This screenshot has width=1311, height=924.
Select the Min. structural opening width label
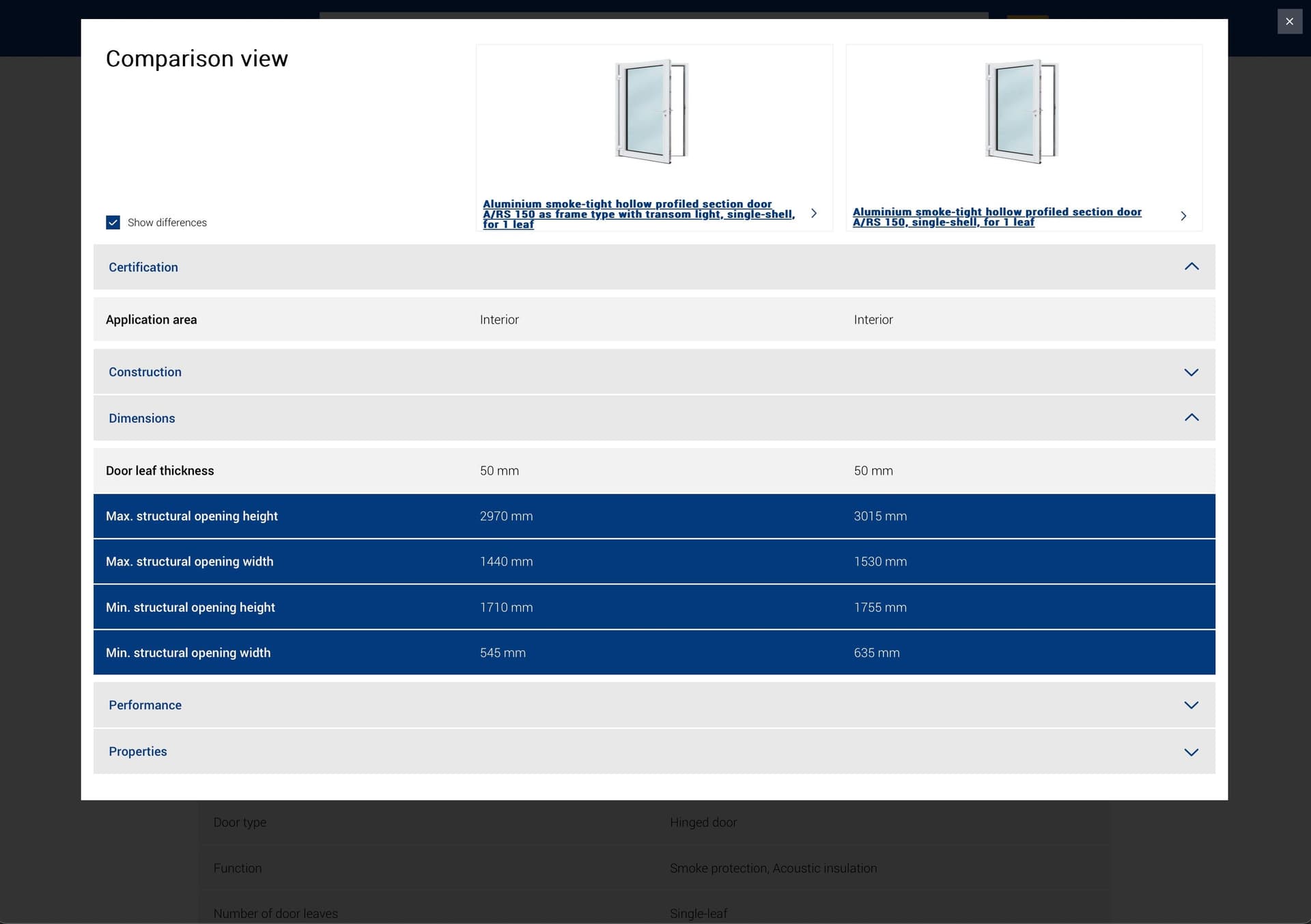(x=188, y=653)
